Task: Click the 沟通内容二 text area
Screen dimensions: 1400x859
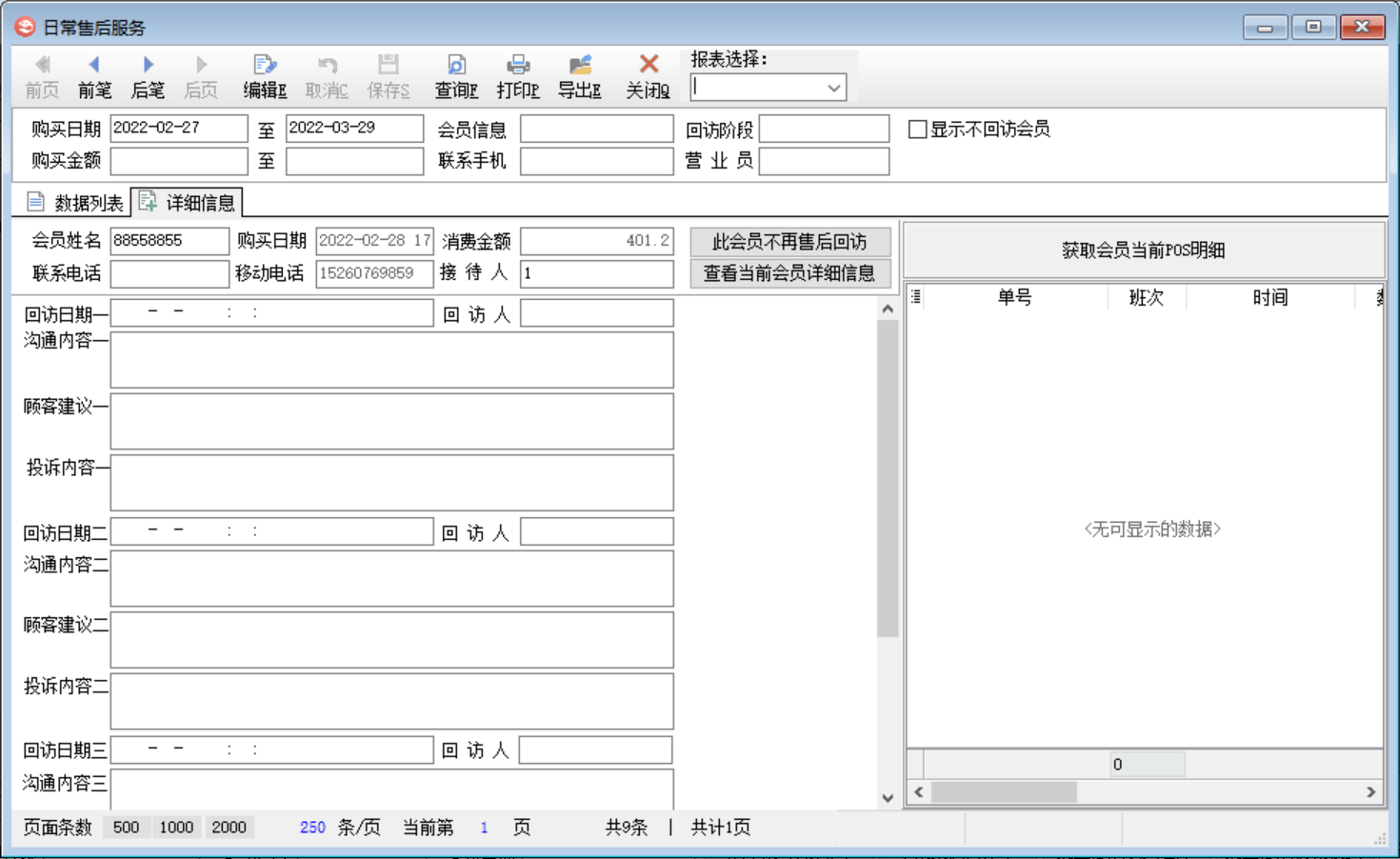Action: (392, 578)
